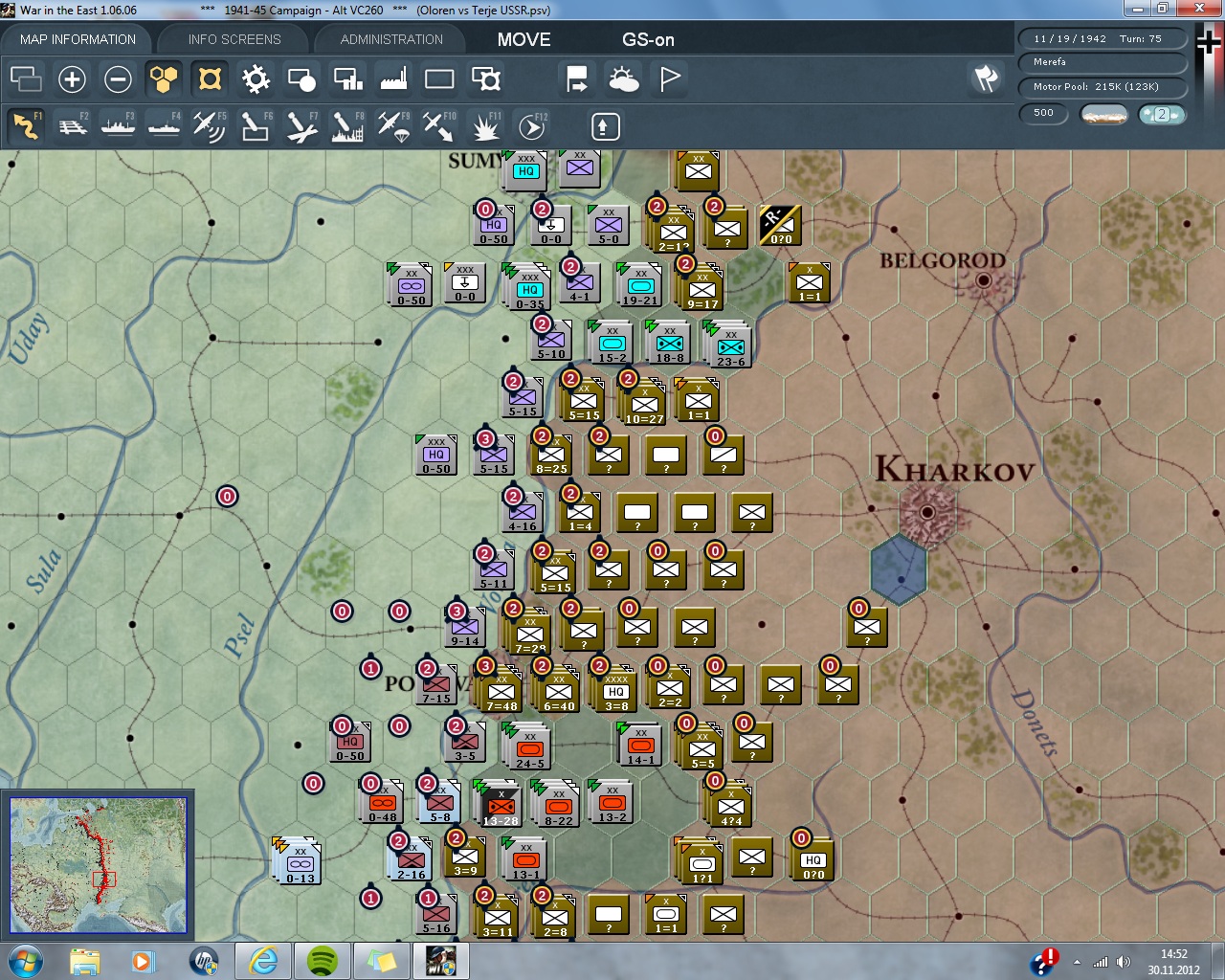The image size is (1225, 980).
Task: Select the F3 Naval Transport mode
Action: [x=119, y=126]
